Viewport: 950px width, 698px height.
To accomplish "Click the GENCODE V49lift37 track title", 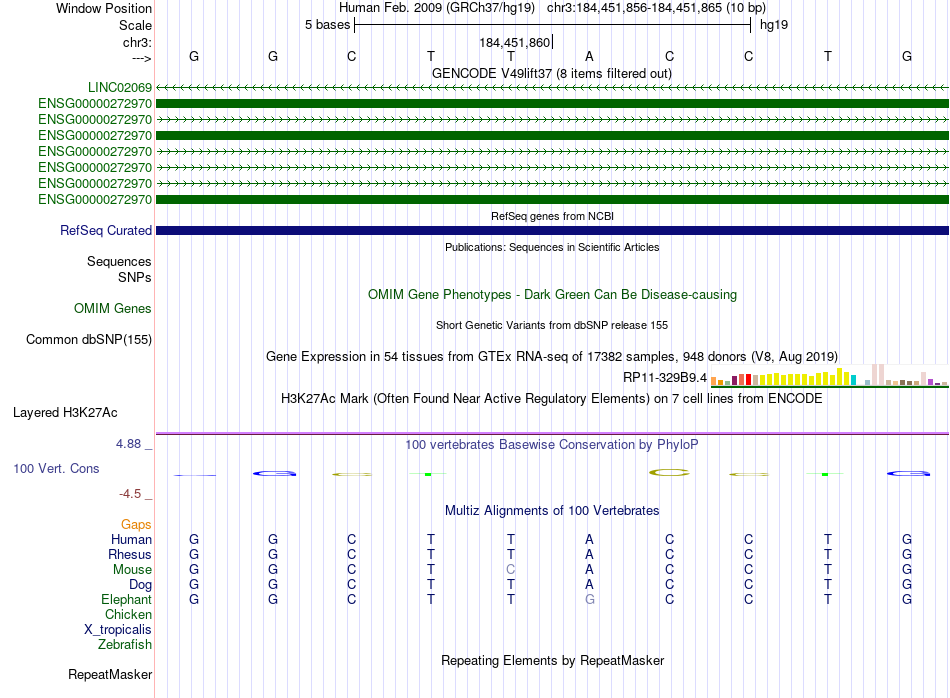I will click(x=552, y=73).
